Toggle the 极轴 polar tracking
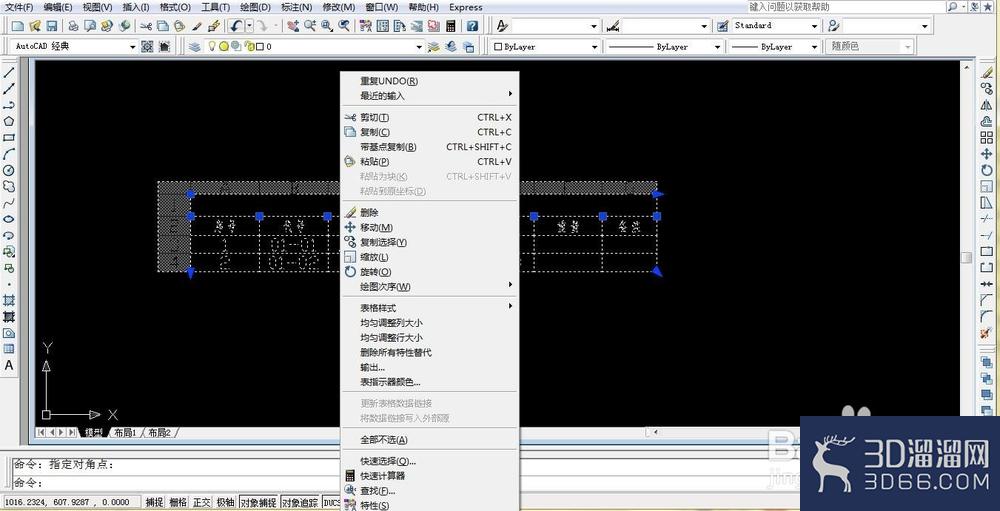 coord(225,503)
